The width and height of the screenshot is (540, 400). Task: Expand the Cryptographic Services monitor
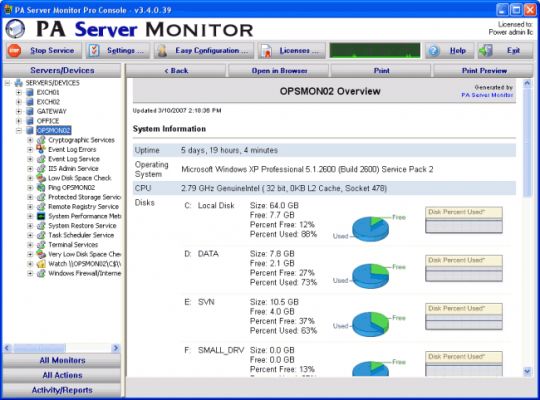[x=30, y=140]
